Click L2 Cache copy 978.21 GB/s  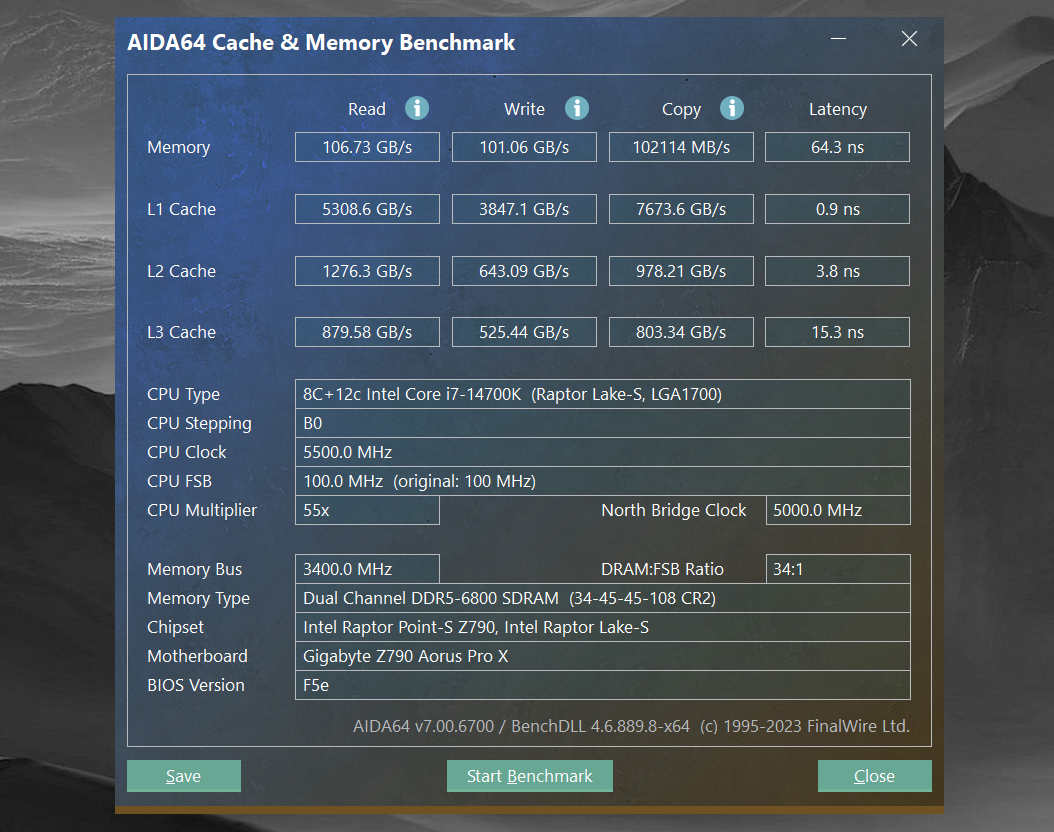[681, 271]
